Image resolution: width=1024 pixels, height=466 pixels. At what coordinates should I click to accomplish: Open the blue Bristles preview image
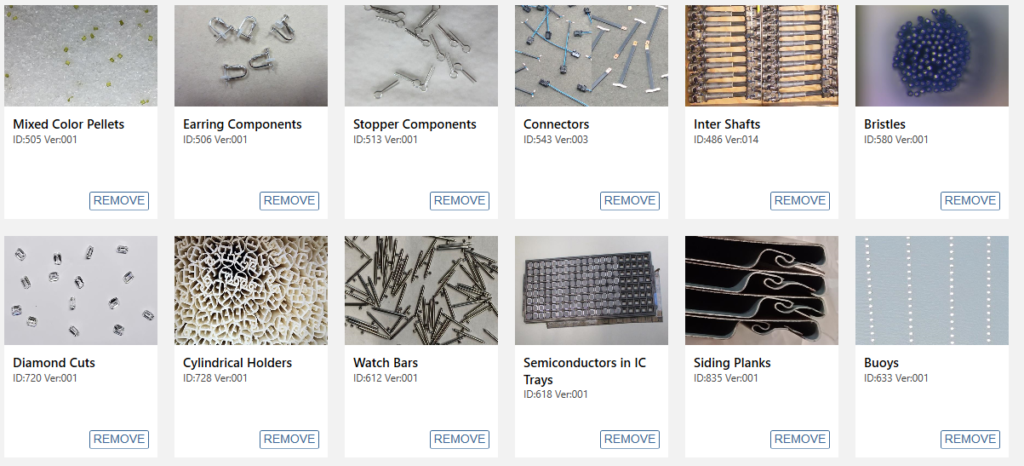pyautogui.click(x=932, y=55)
